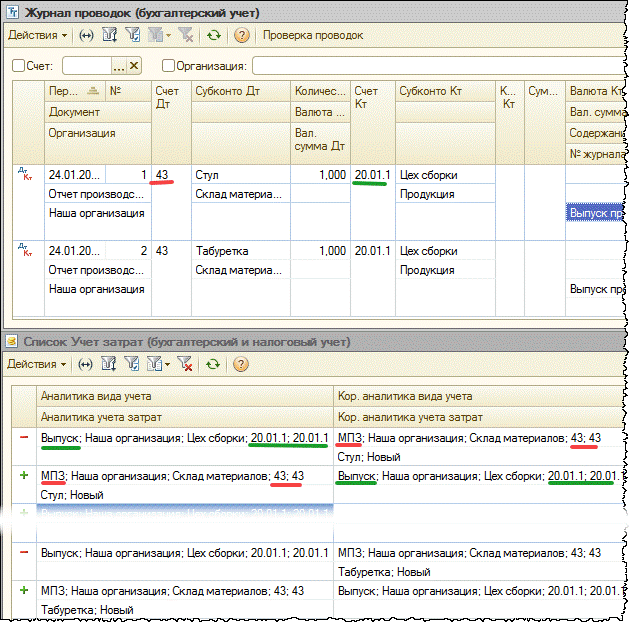Select the Табуретка cell in postings journal
This screenshot has width=630, height=622.
pyautogui.click(x=241, y=251)
